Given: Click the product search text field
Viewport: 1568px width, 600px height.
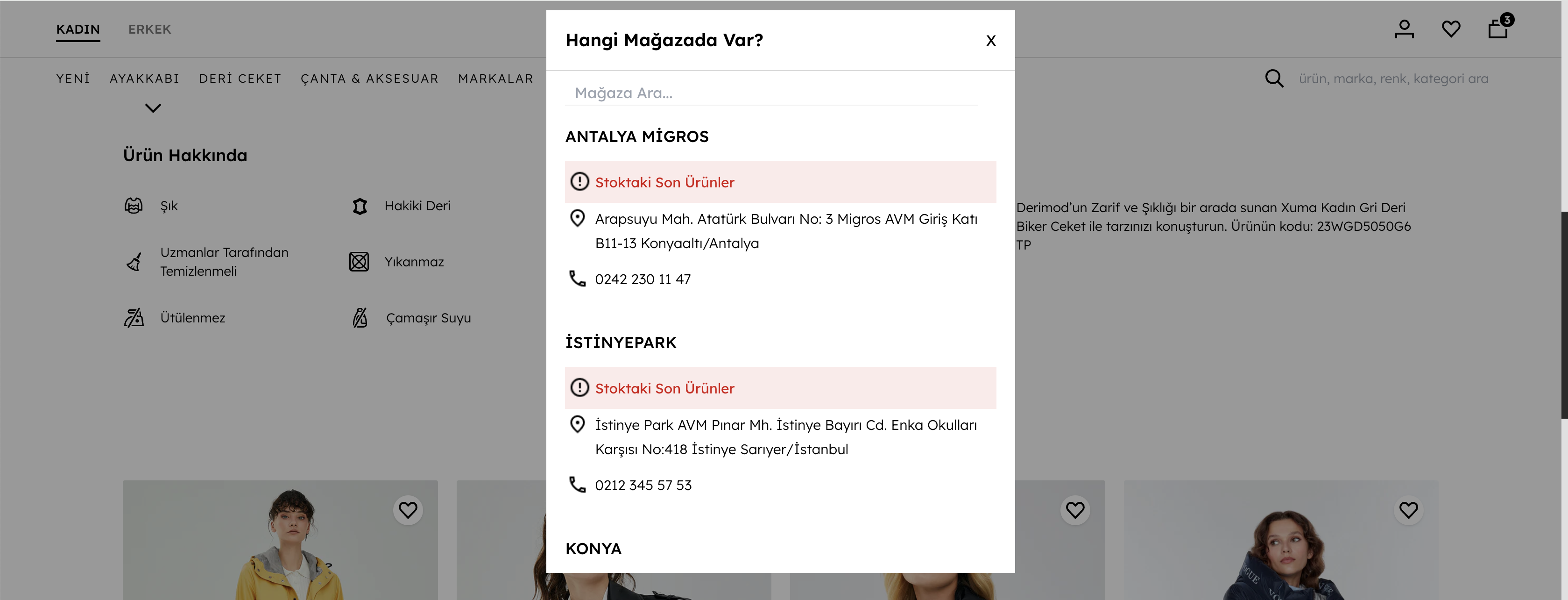Looking at the screenshot, I should tap(1393, 79).
